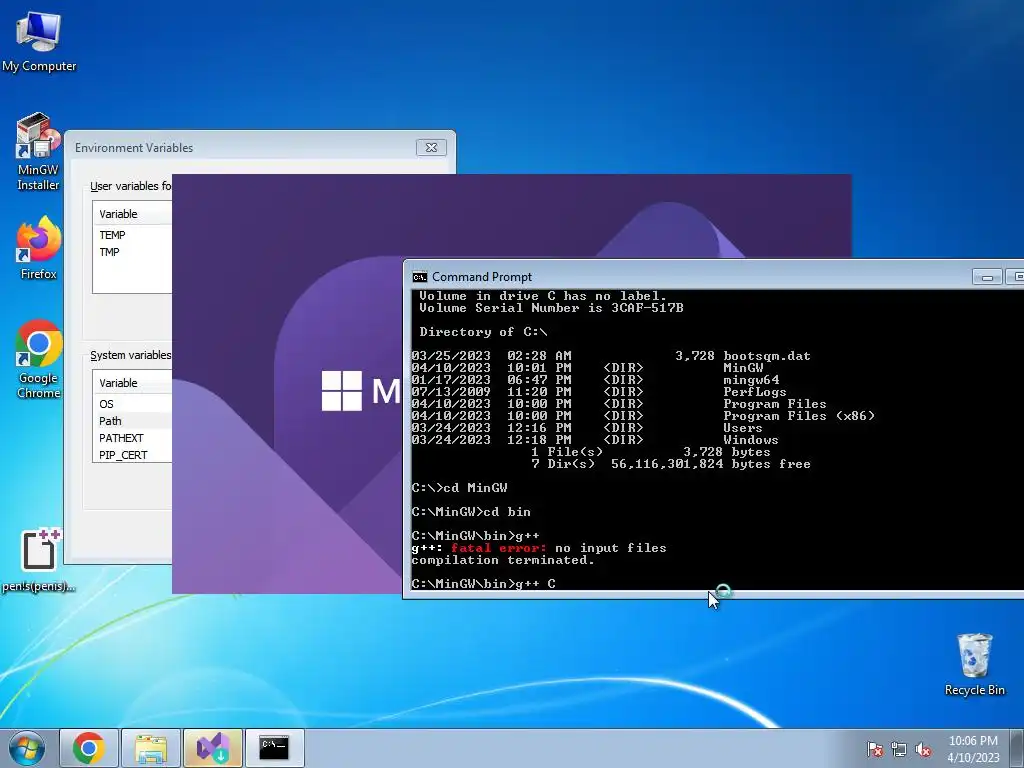The width and height of the screenshot is (1024, 768).
Task: Open the Recycle Bin
Action: 974,665
